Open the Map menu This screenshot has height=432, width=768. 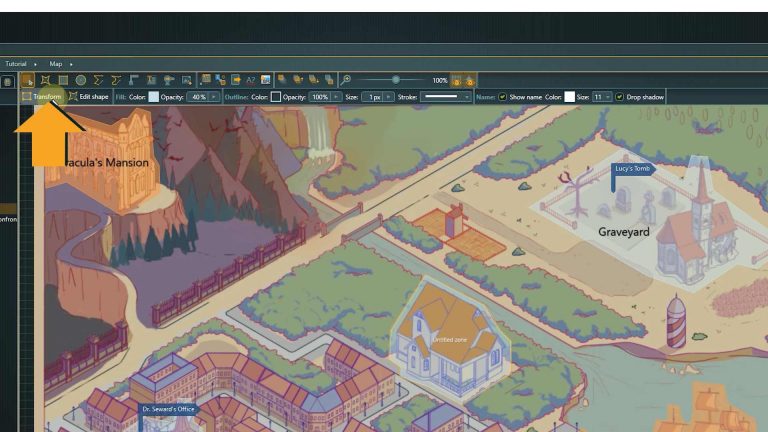[55, 64]
